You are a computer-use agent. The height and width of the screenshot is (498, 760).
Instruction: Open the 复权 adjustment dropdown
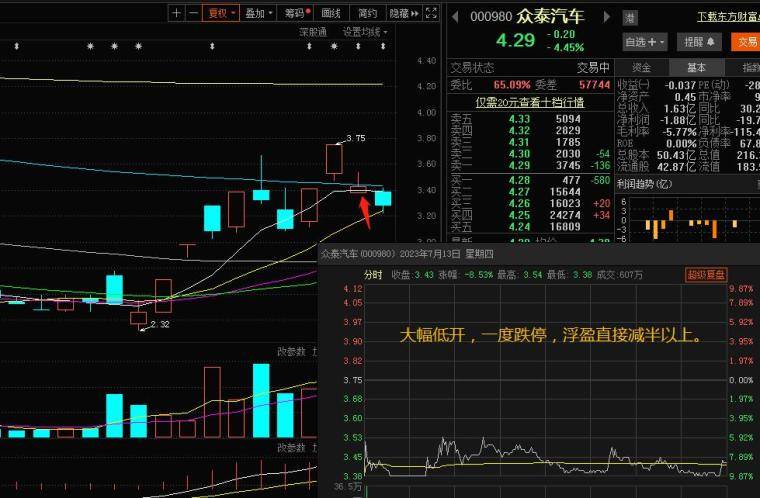coord(221,13)
